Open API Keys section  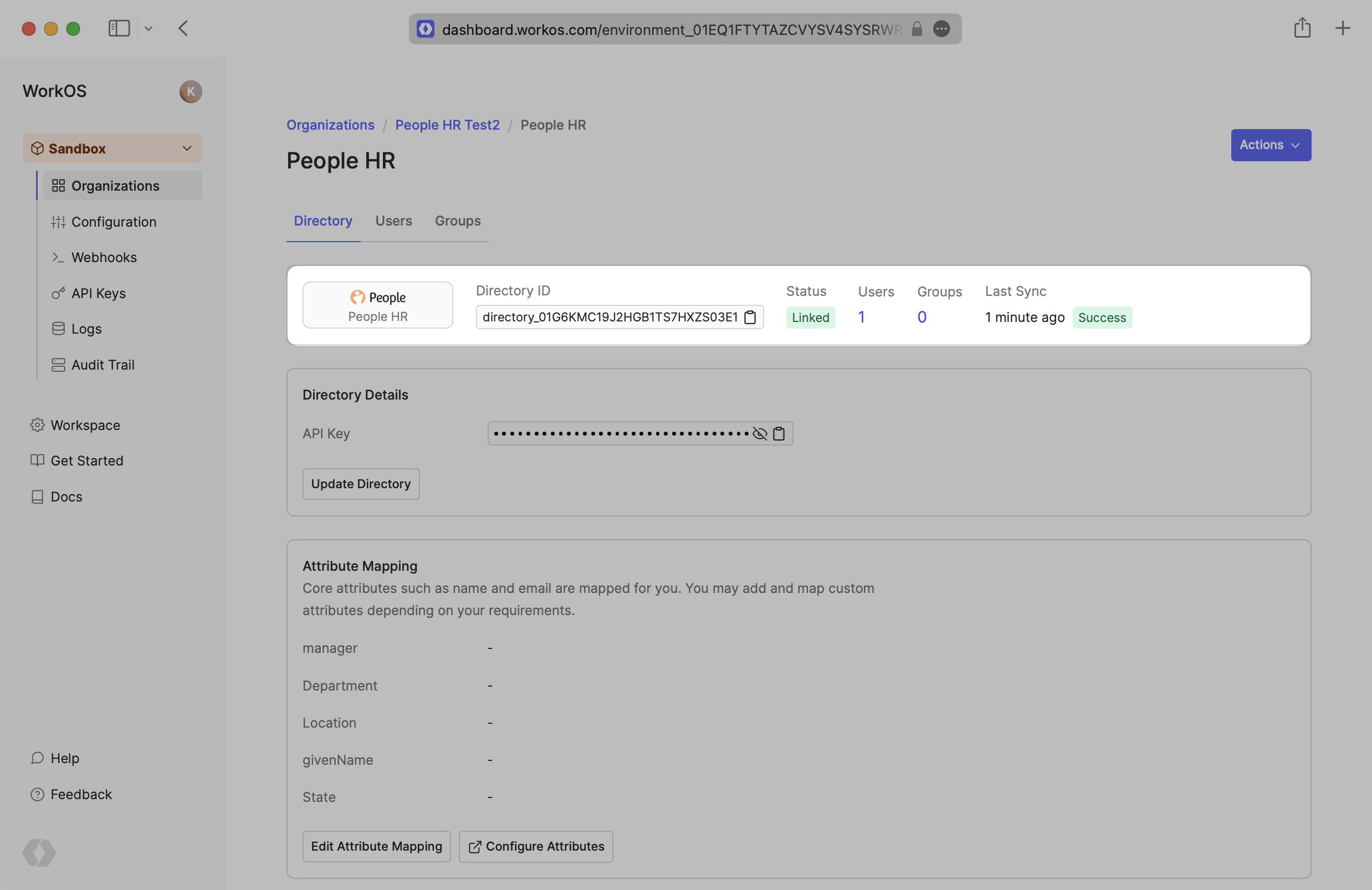pos(98,293)
